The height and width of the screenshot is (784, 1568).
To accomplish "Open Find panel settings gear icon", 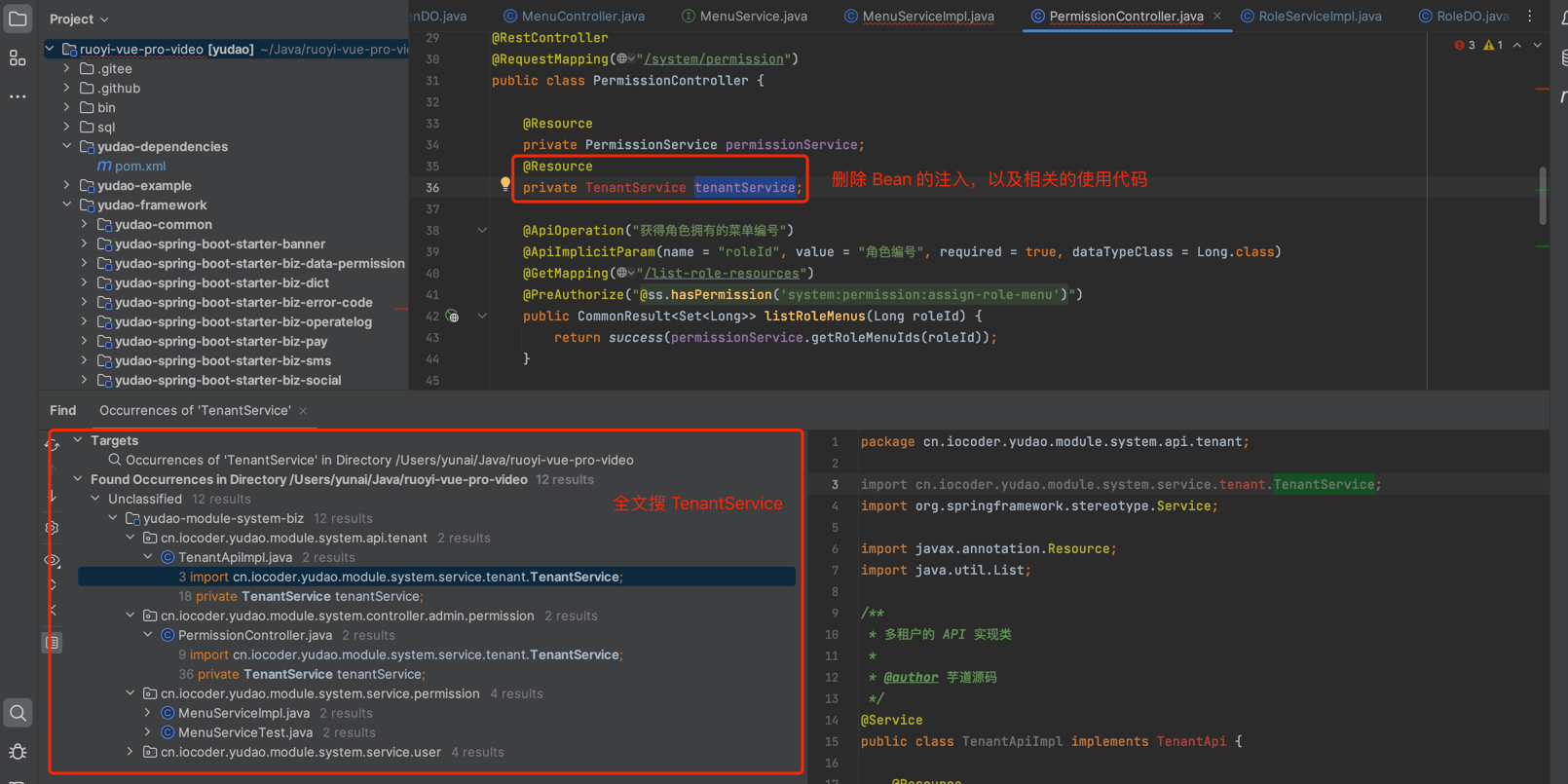I will coord(53,528).
